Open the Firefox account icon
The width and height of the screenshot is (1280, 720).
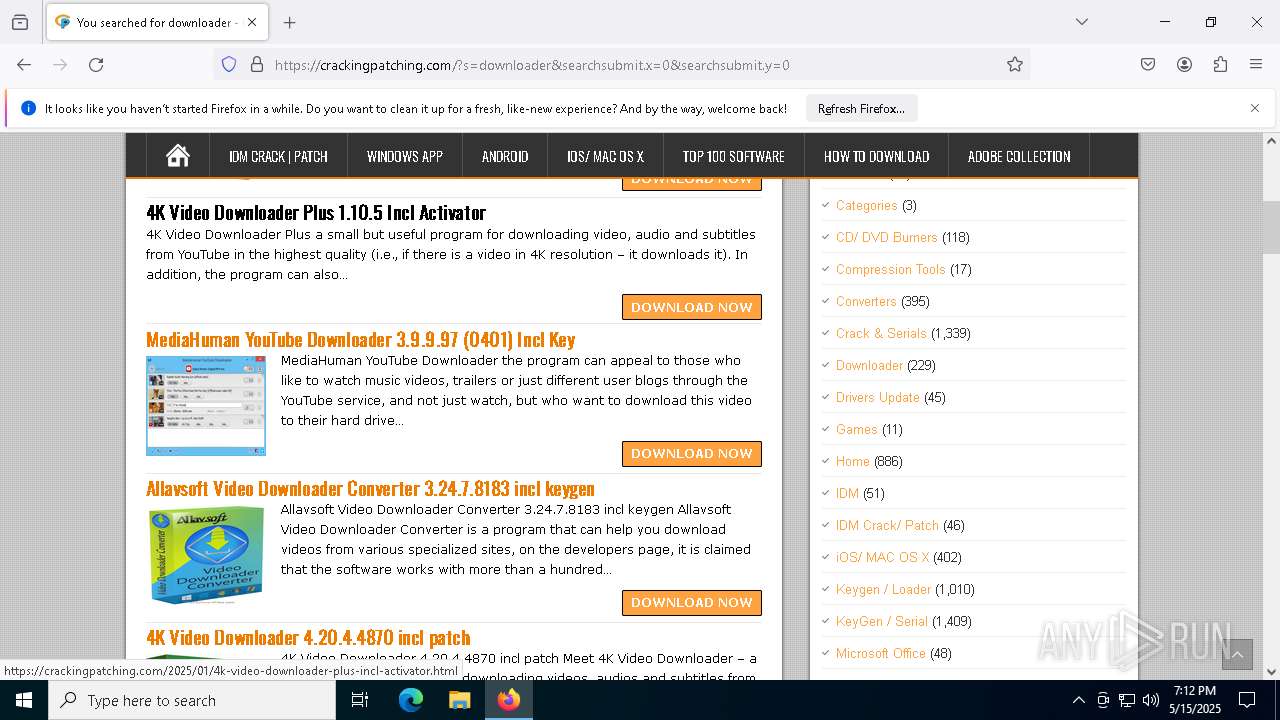(1184, 65)
